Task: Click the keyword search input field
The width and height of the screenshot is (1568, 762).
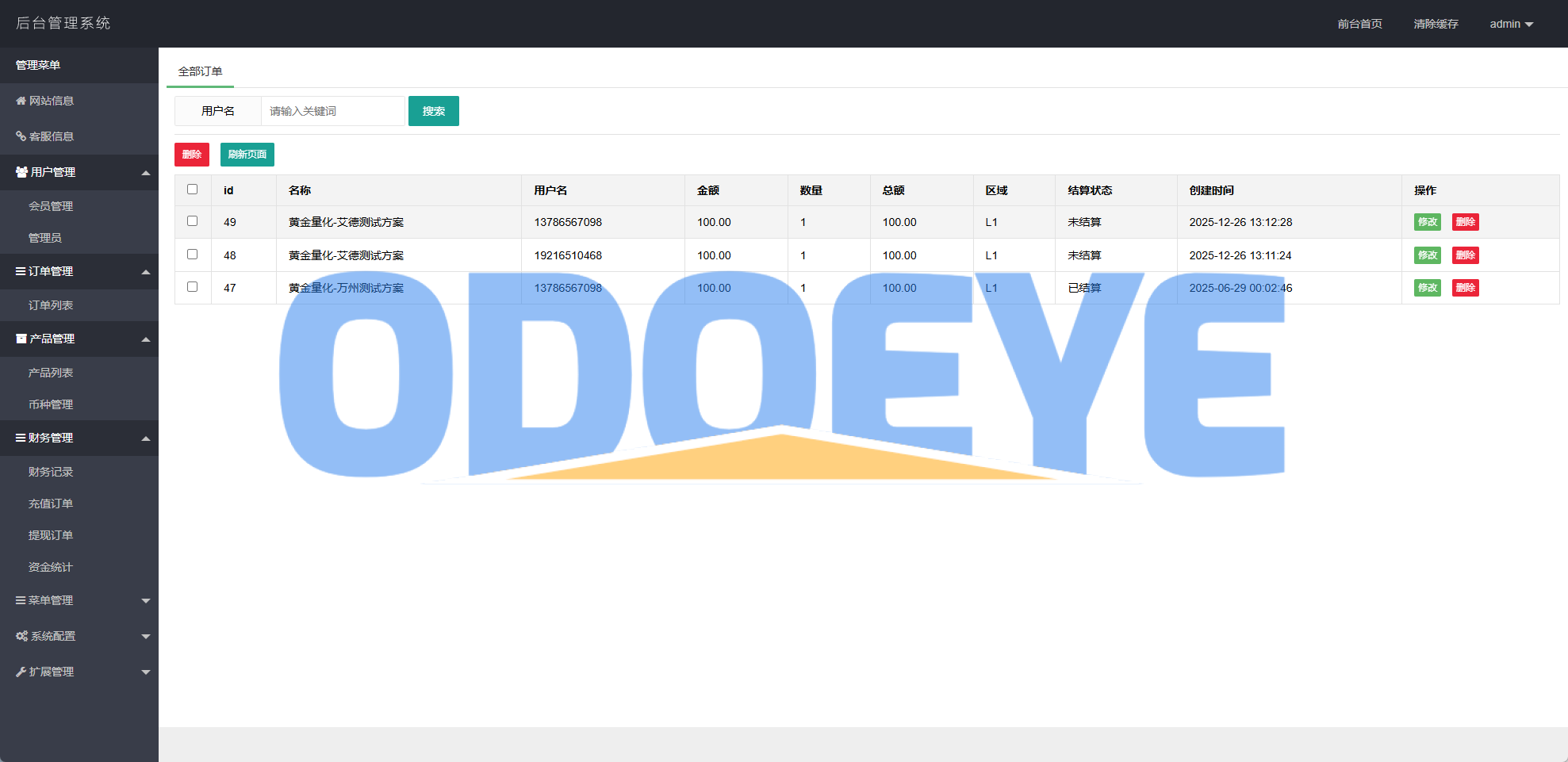Action: pyautogui.click(x=332, y=111)
